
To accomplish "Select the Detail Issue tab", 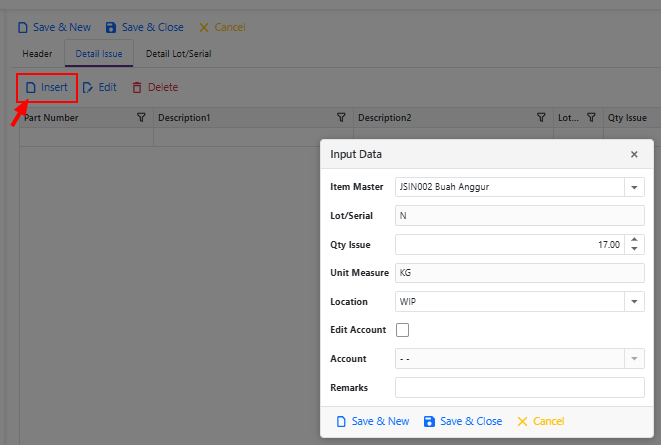I will (99, 54).
